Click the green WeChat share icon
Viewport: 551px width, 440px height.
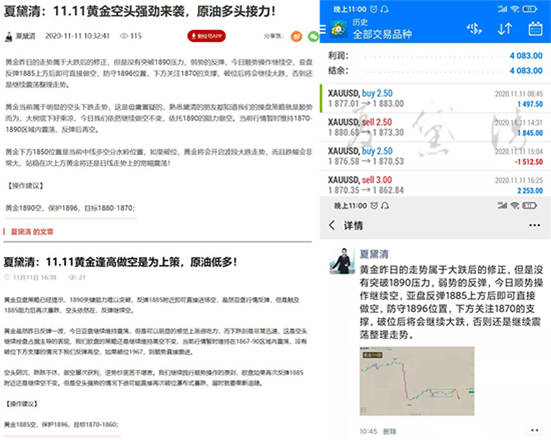coord(313,36)
